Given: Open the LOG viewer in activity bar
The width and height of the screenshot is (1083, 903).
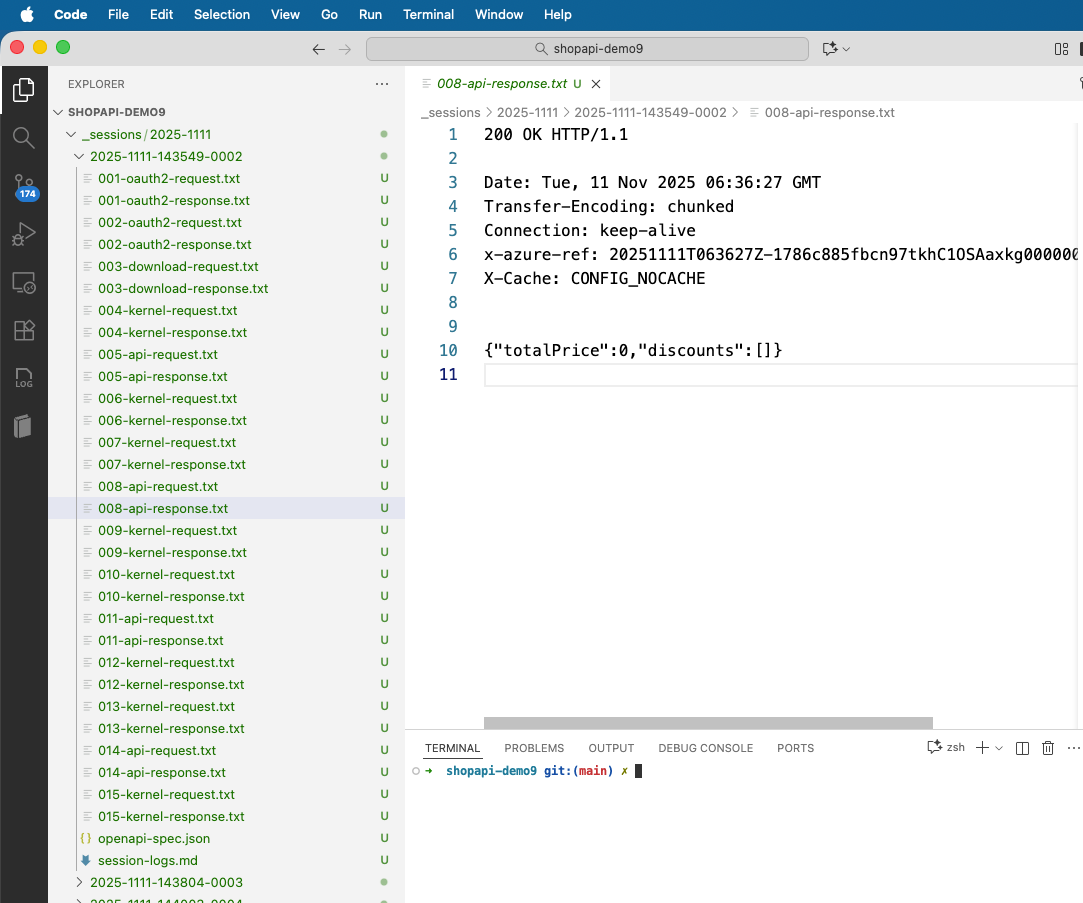Looking at the screenshot, I should coord(23,379).
